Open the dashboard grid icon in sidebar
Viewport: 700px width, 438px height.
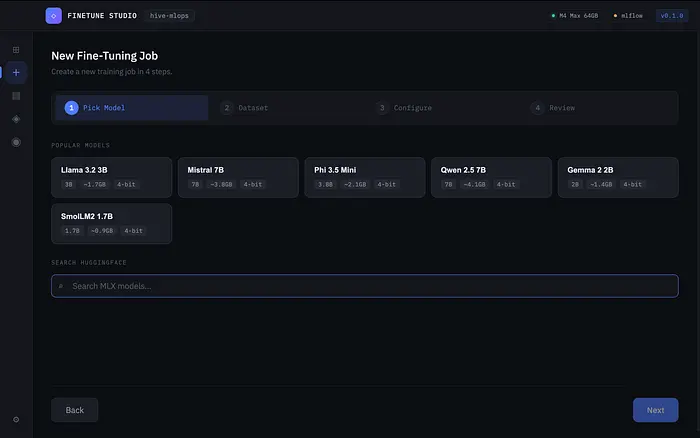(x=16, y=50)
